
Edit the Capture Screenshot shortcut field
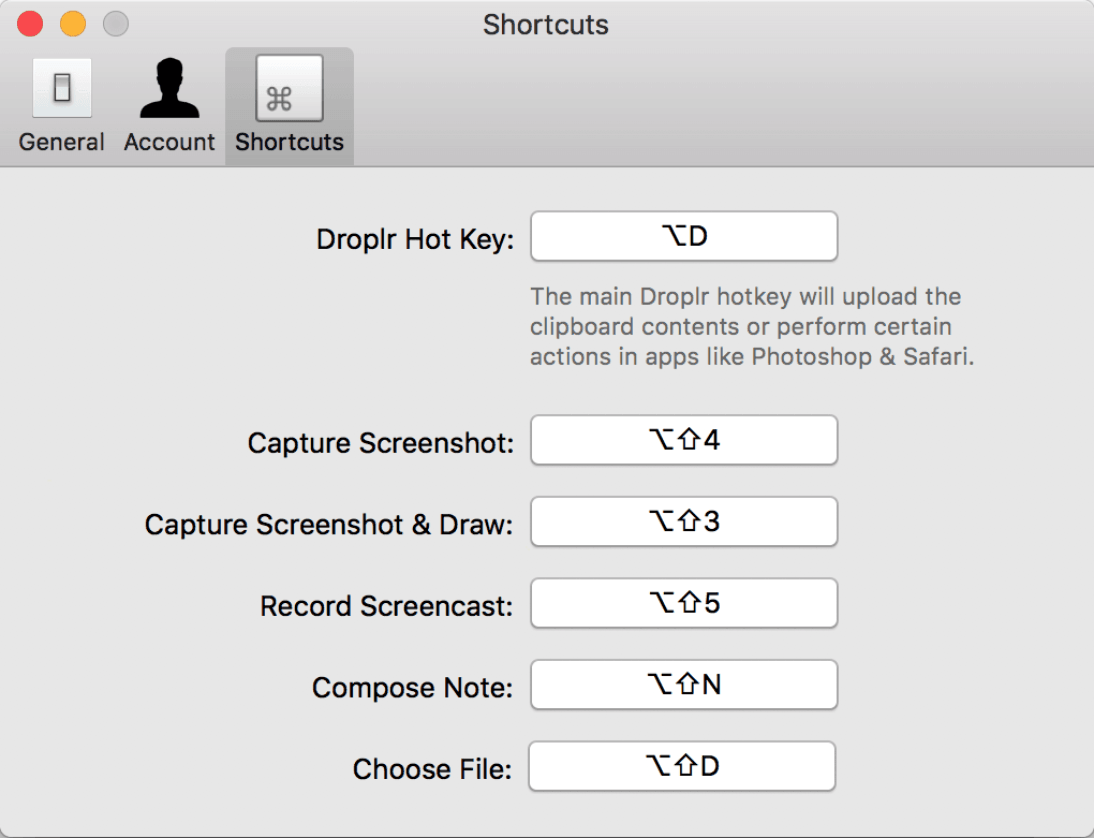click(x=684, y=440)
